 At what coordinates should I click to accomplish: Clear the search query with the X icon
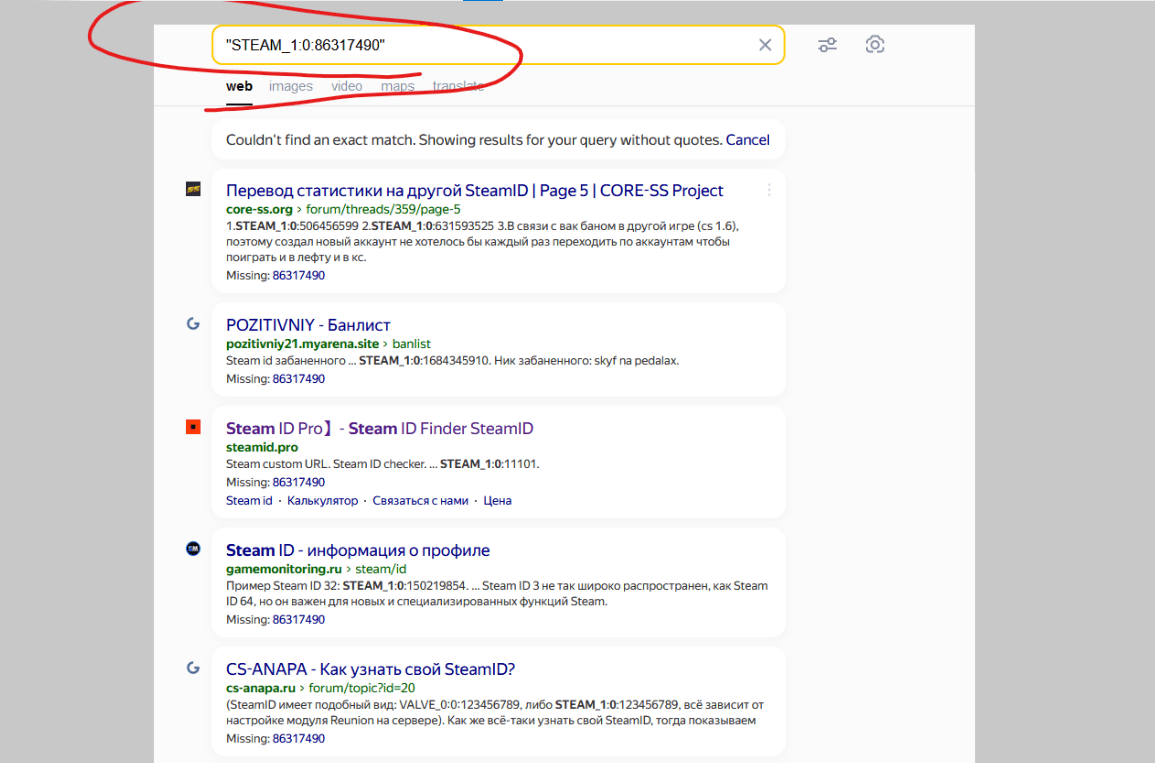[765, 45]
